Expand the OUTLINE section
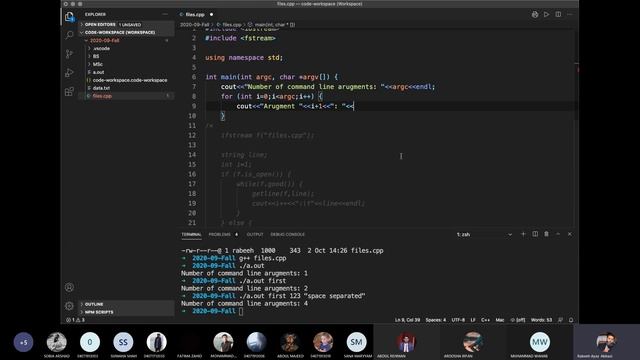The width and height of the screenshot is (640, 360). click(127, 304)
